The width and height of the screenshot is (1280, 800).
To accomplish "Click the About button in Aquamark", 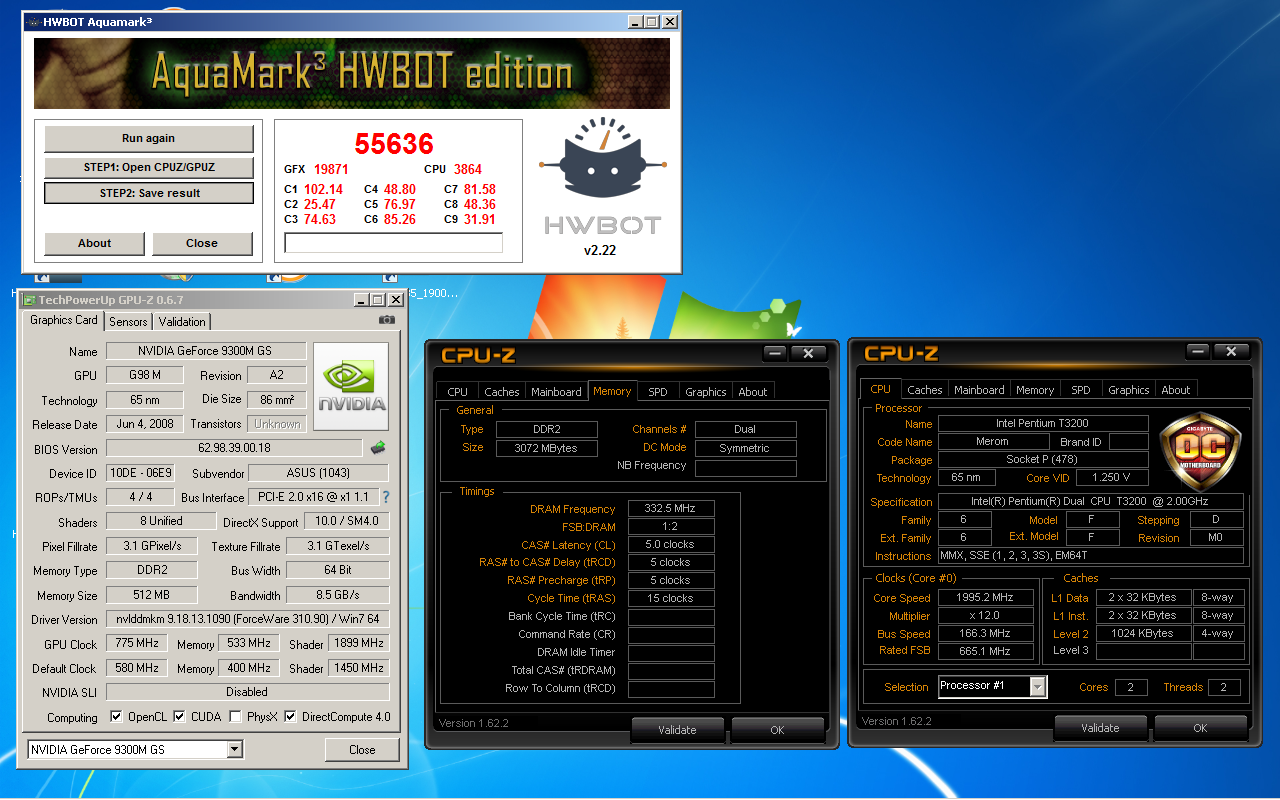I will [x=95, y=243].
